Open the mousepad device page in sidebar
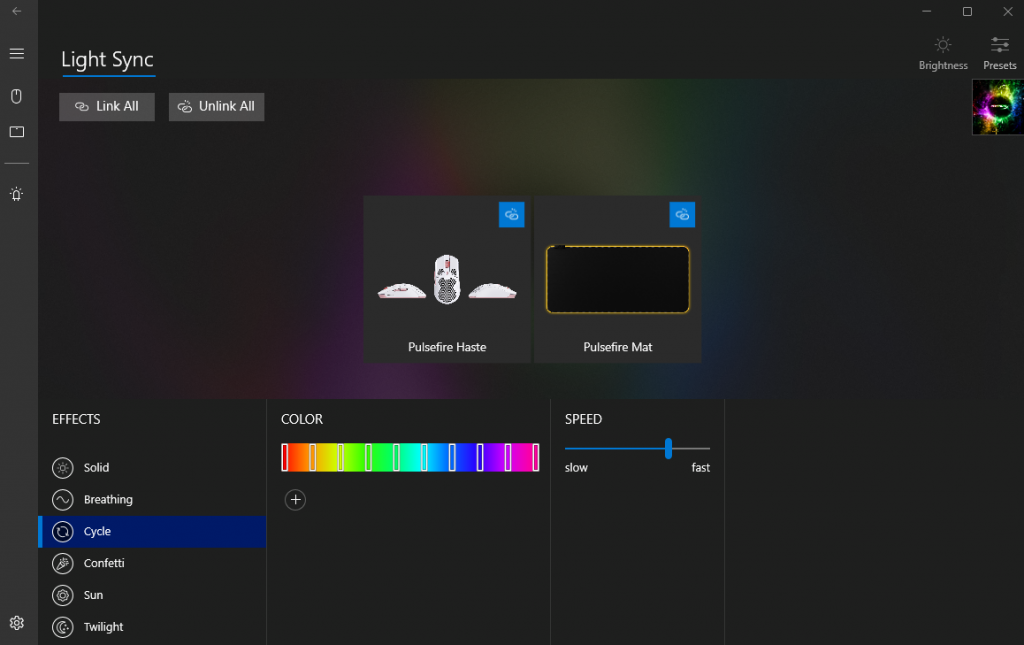 coord(17,132)
